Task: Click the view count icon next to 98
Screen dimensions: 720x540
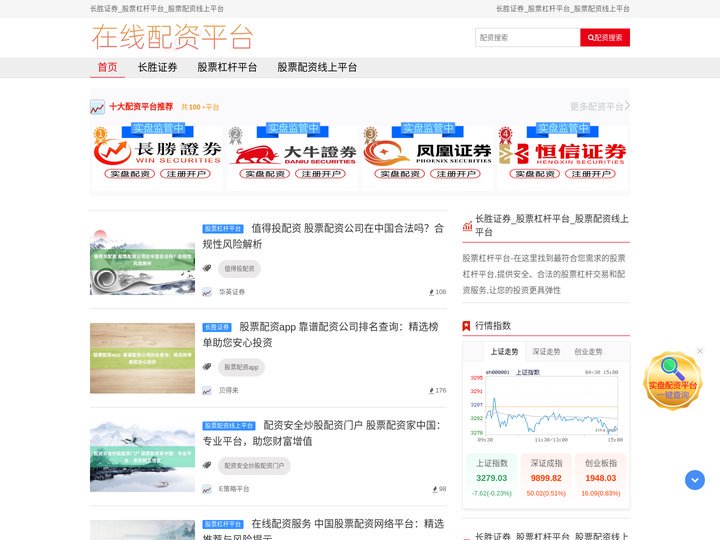Action: 435,489
